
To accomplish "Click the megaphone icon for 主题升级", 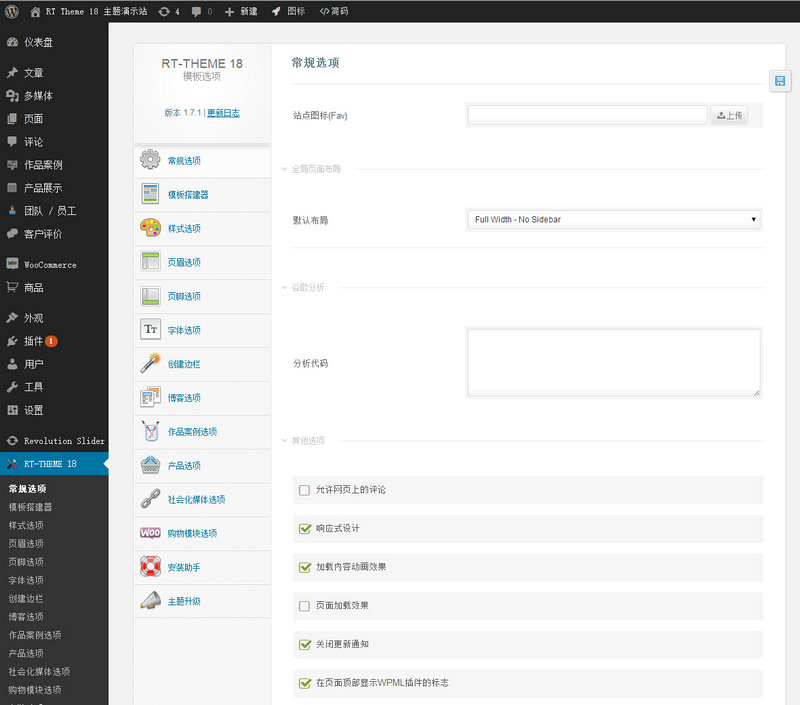I will tap(151, 600).
